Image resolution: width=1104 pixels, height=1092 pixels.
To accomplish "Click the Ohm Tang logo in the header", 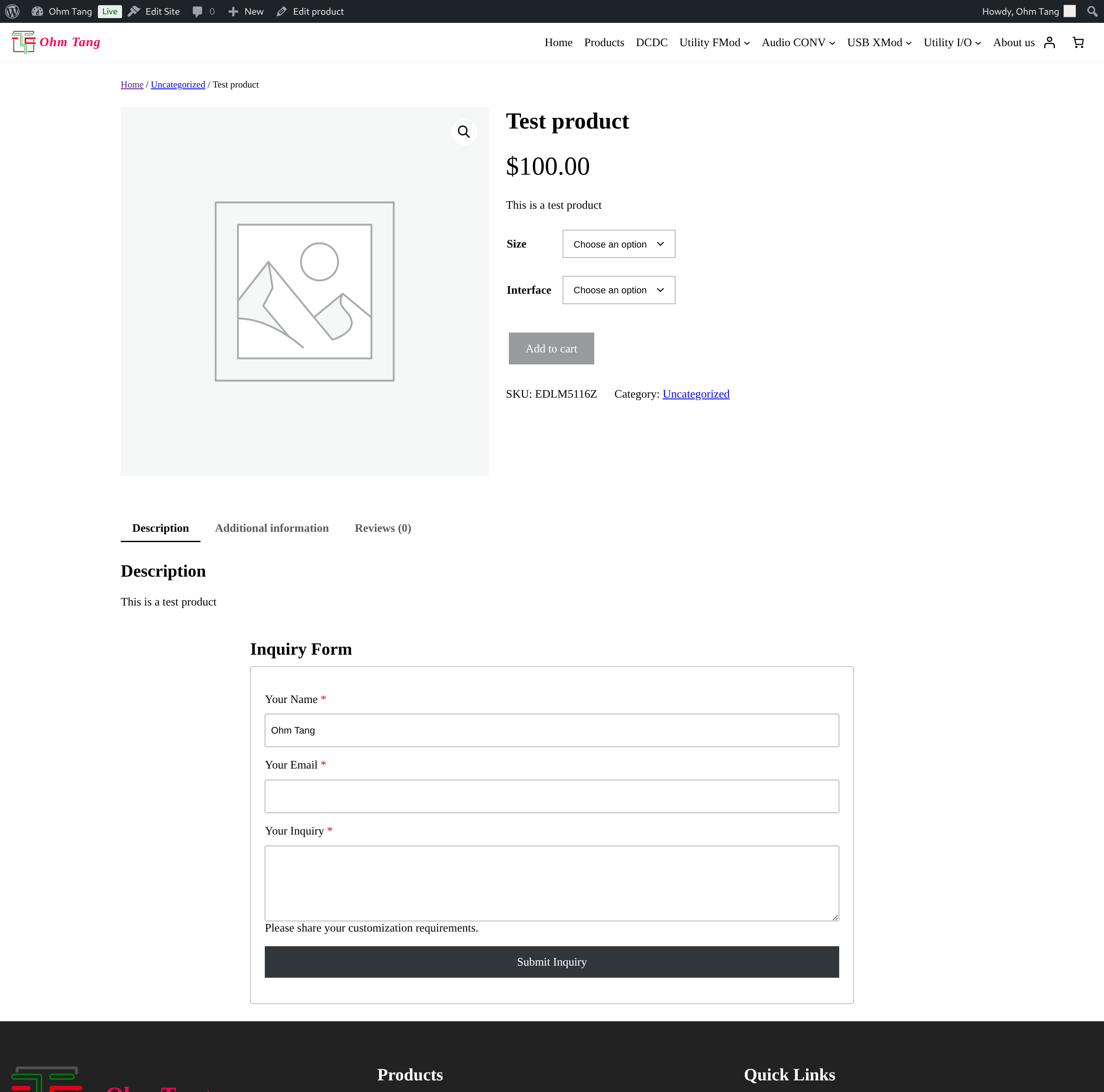I will [56, 42].
